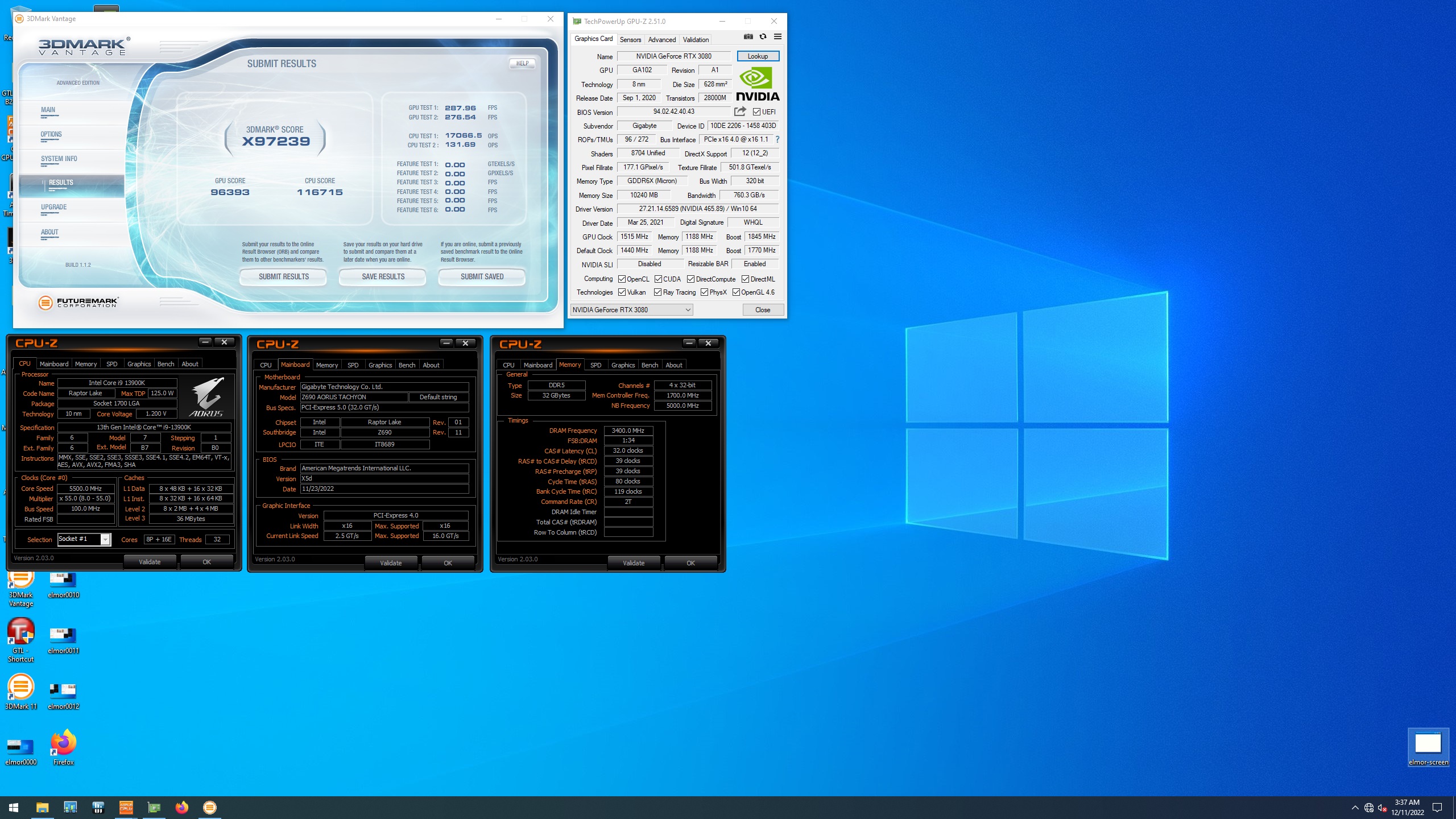Open the 3DMark 11 desktop shortcut
This screenshot has height=819, width=1456.
(21, 692)
